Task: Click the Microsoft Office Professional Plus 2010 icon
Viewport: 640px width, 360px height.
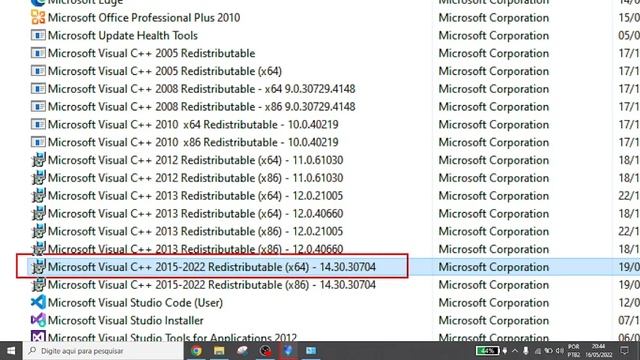Action: click(x=38, y=18)
